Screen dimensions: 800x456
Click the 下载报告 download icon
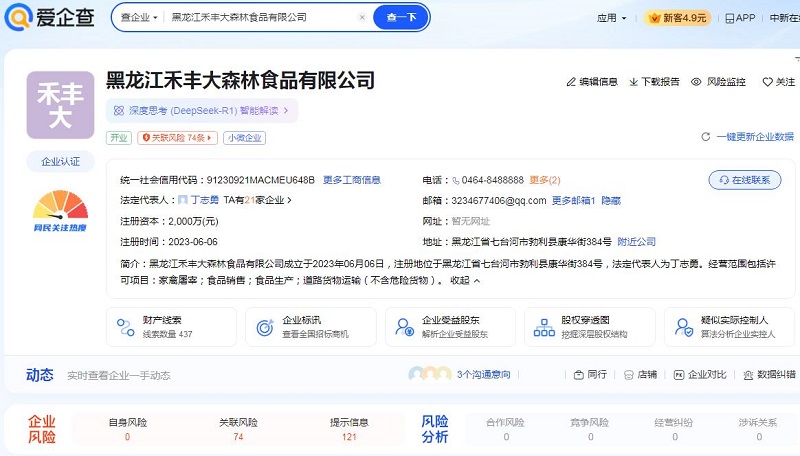coord(632,82)
